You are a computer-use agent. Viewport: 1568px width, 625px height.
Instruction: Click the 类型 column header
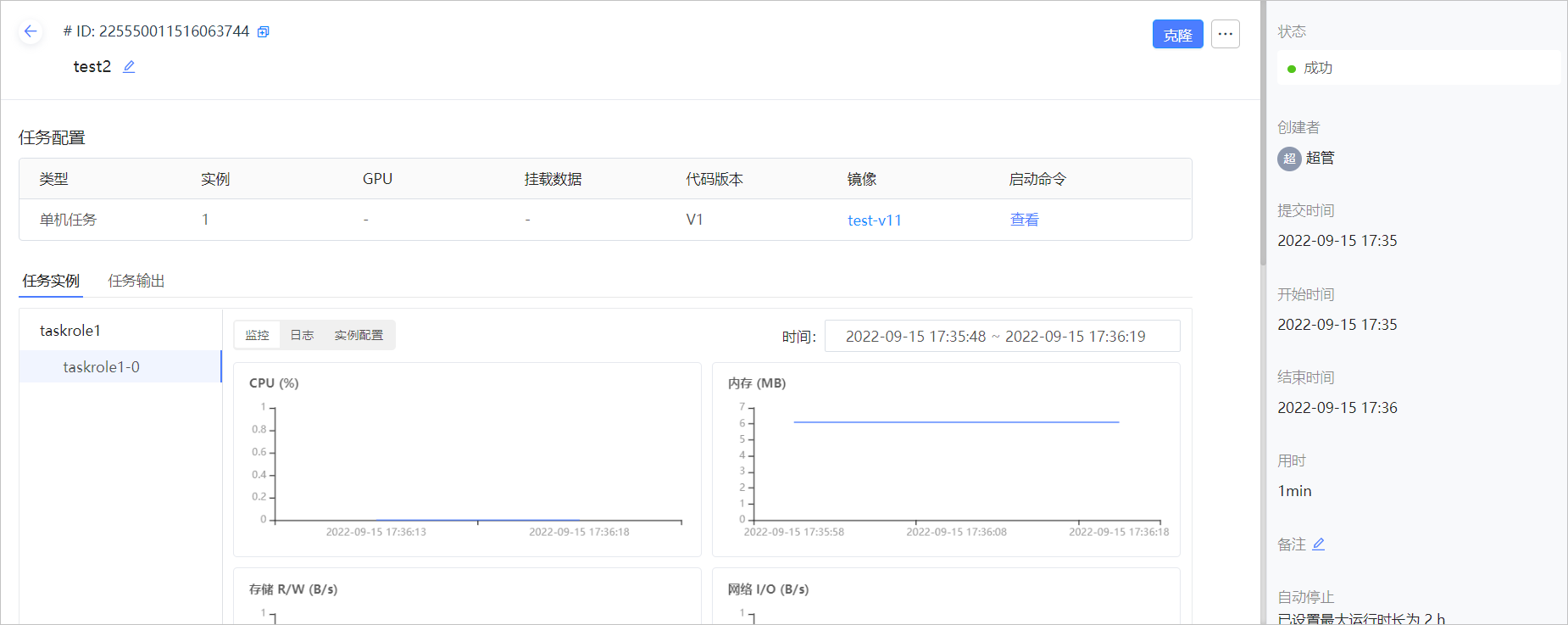pyautogui.click(x=53, y=180)
